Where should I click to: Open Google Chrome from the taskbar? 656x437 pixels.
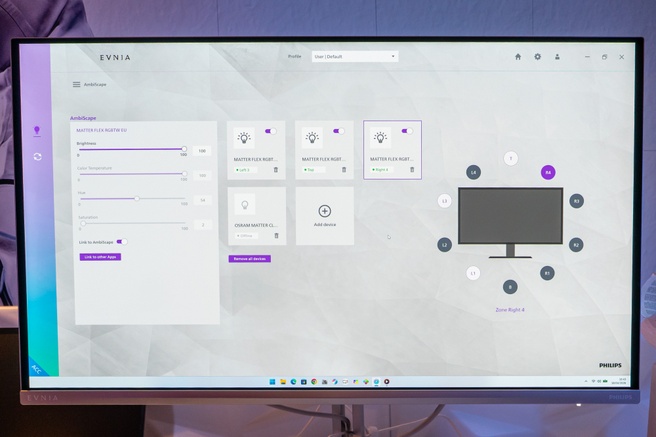pos(314,381)
